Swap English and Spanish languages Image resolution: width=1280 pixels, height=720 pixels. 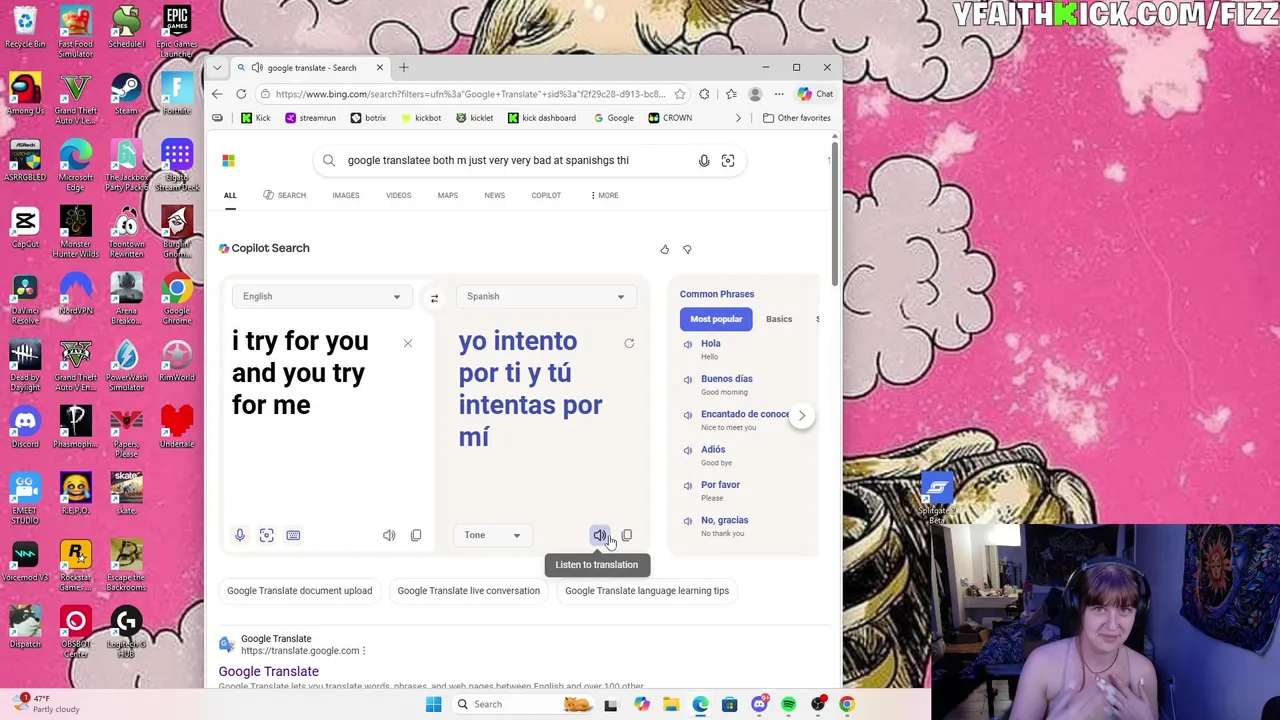coord(434,298)
